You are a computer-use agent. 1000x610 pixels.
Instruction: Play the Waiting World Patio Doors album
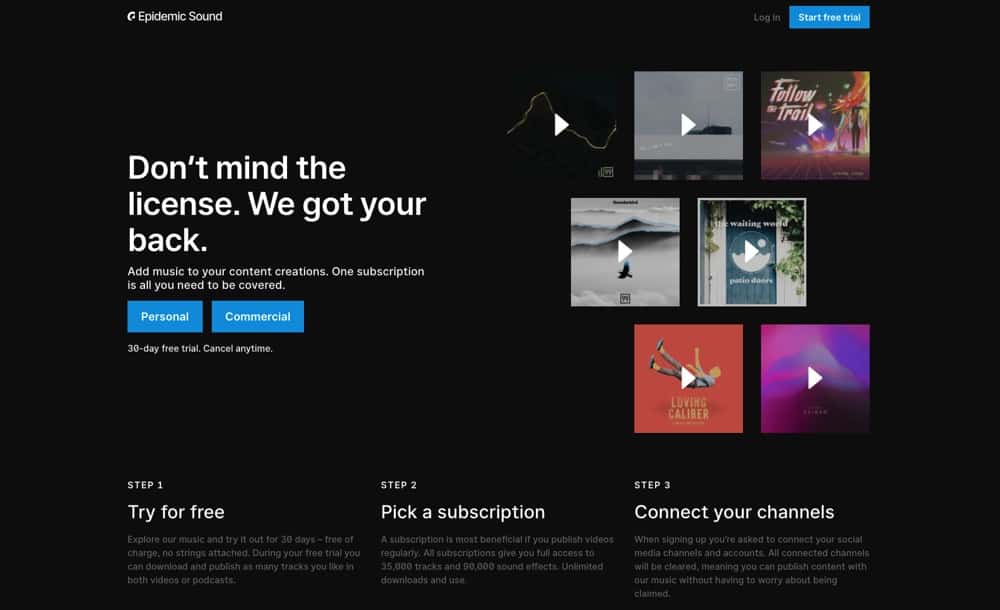[751, 251]
